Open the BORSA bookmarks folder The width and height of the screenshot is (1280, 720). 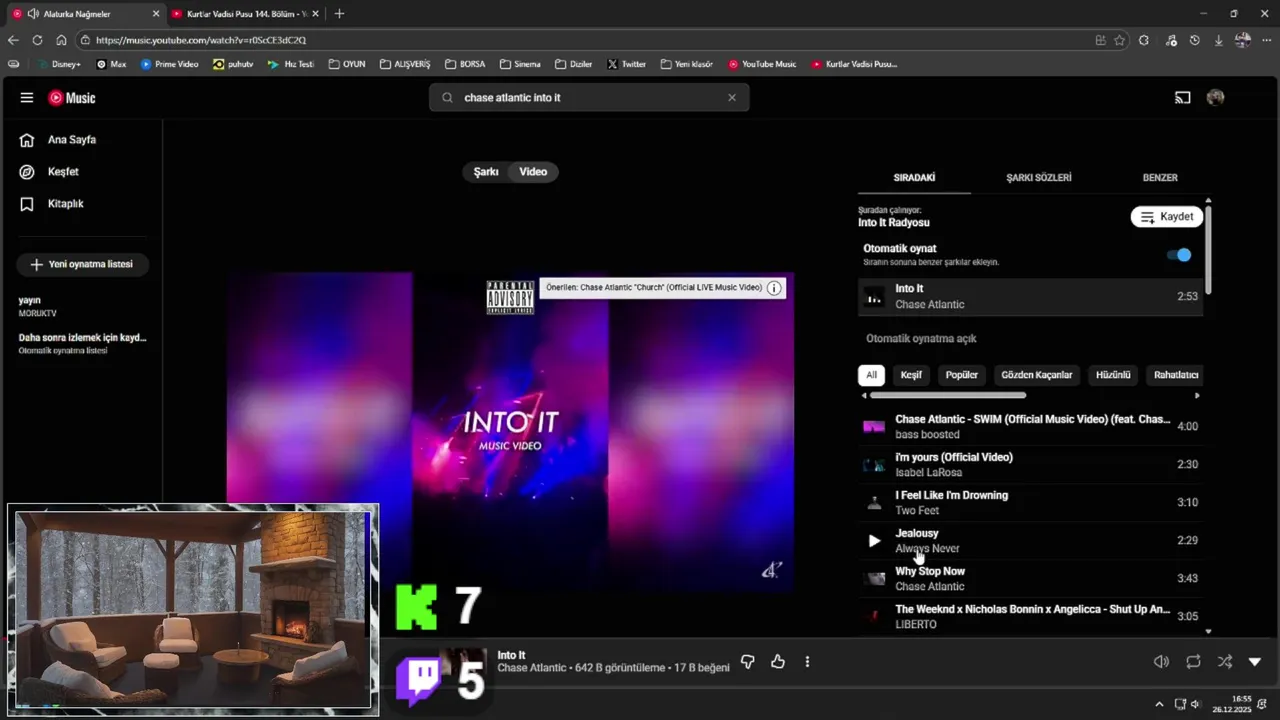pos(465,64)
